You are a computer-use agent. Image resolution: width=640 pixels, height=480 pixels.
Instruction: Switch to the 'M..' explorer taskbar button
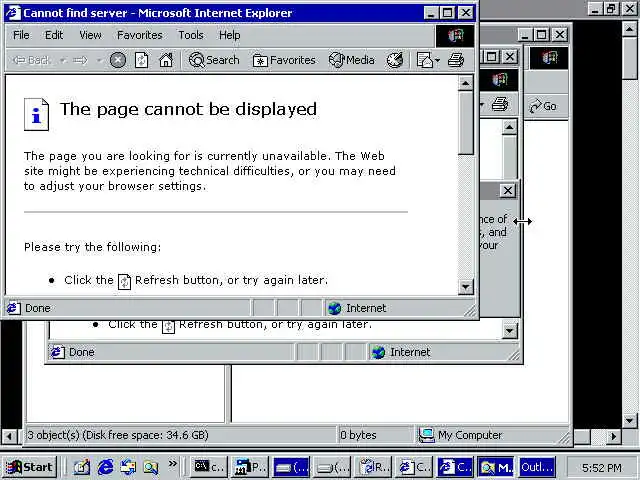(x=496, y=467)
